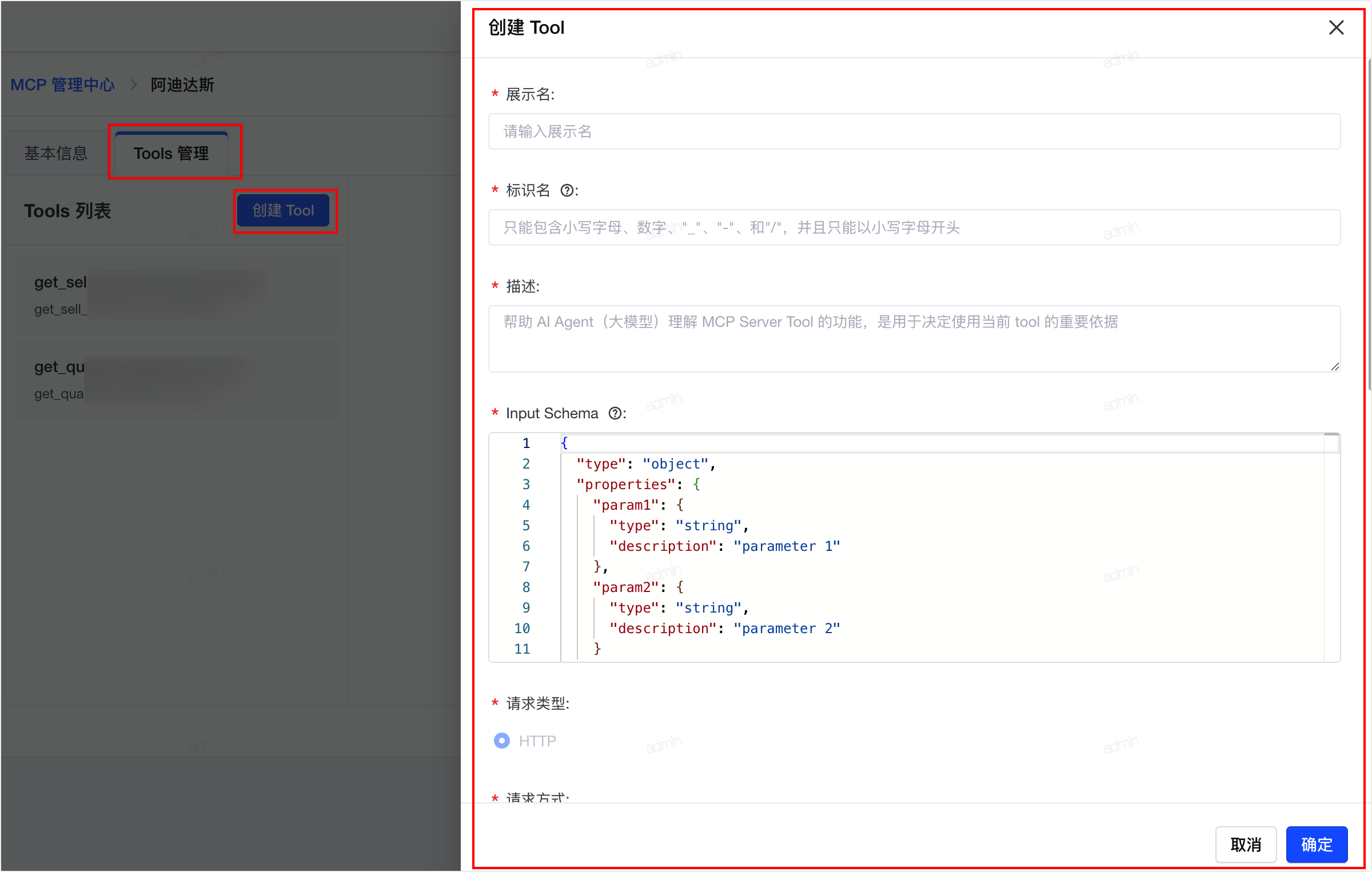Click the 描述 textarea resize handle

1335,367
